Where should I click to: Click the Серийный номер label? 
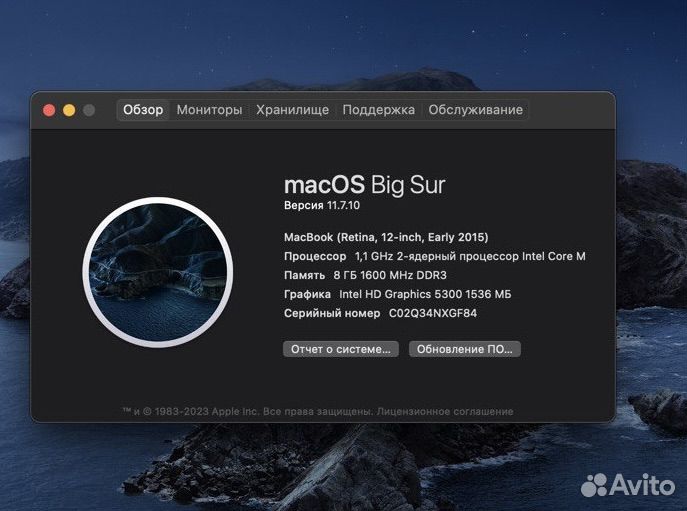point(332,313)
